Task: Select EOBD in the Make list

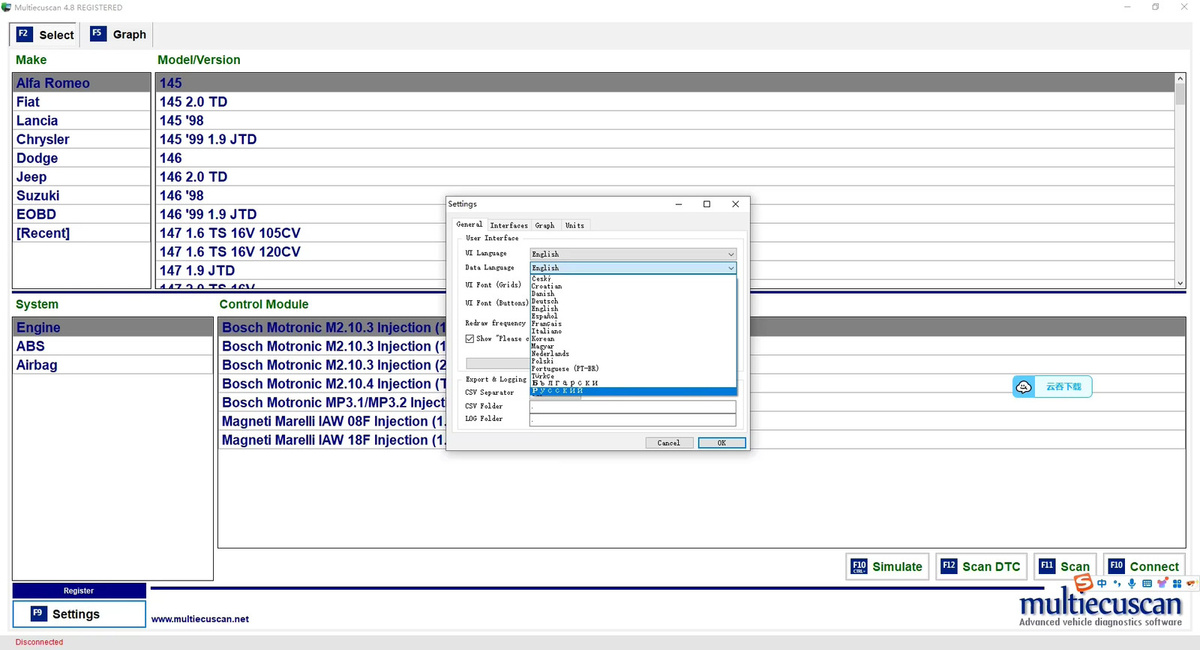Action: 81,214
